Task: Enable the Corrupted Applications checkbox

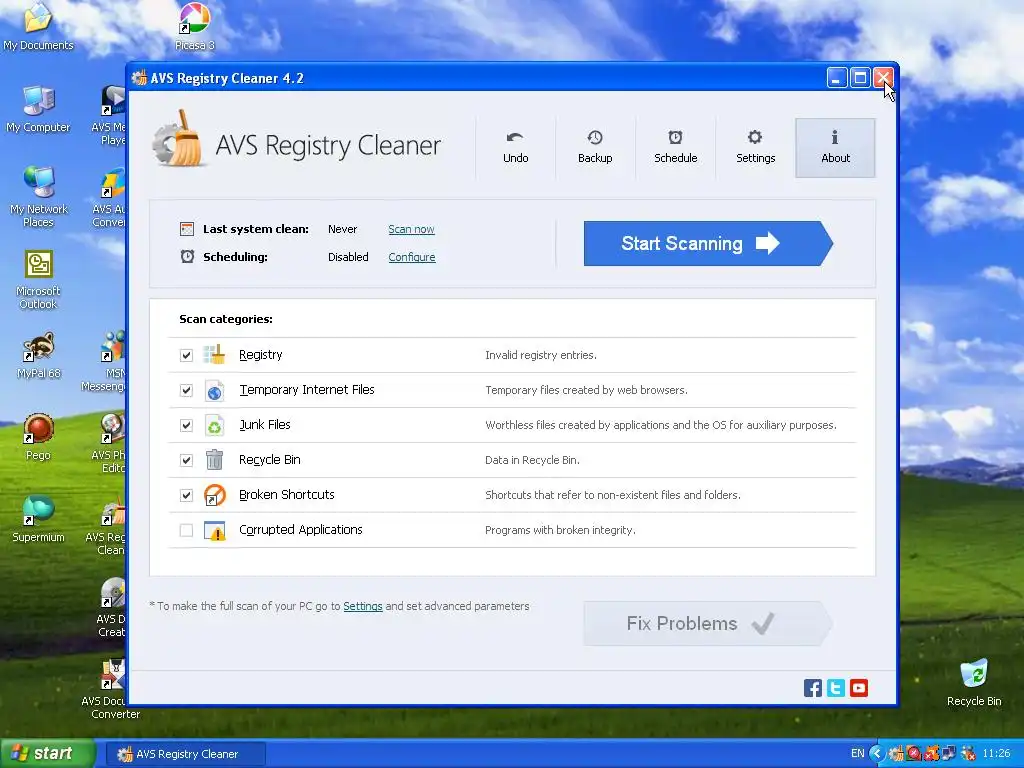Action: tap(186, 530)
